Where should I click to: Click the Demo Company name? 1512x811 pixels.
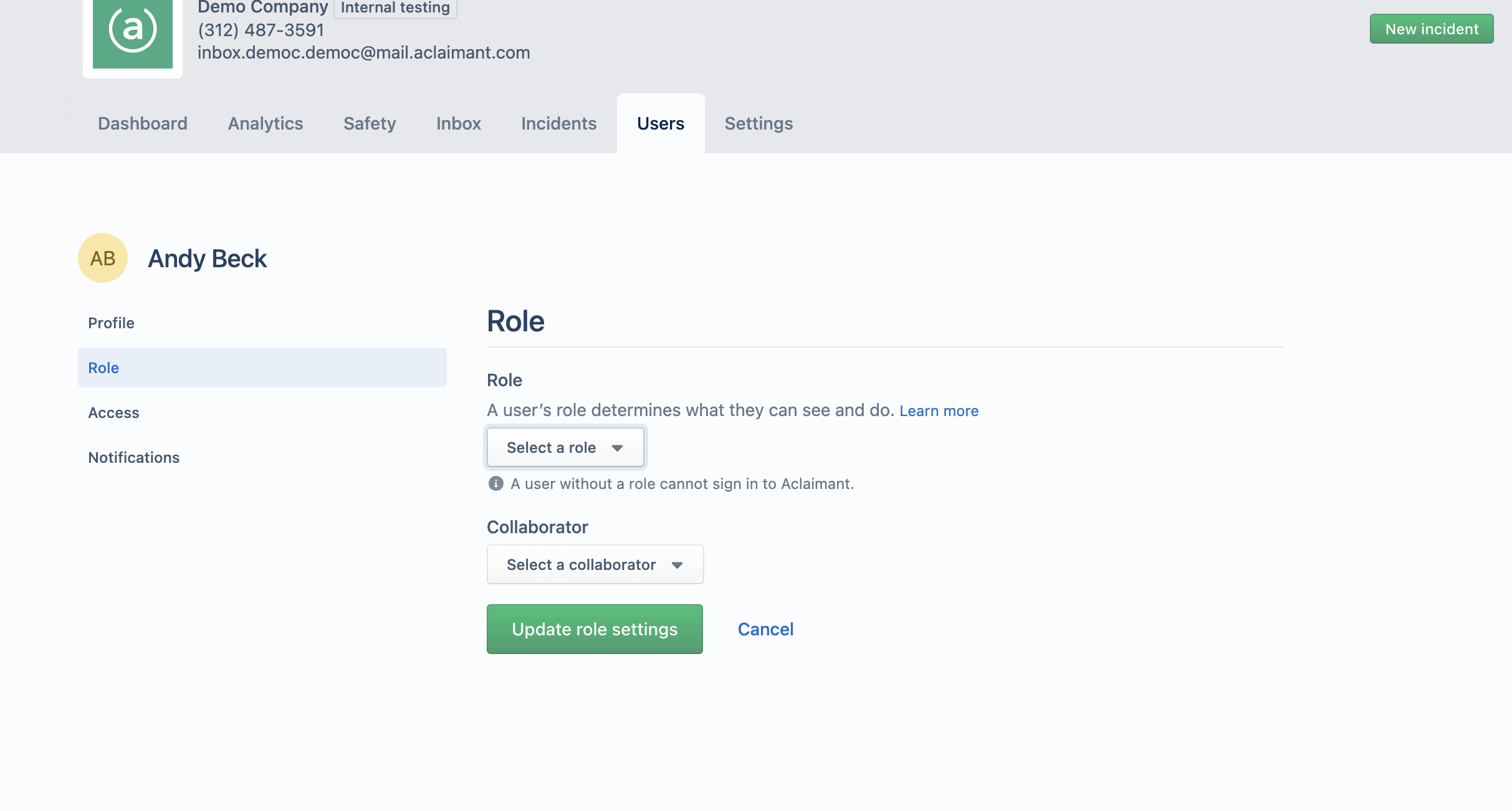coord(262,8)
